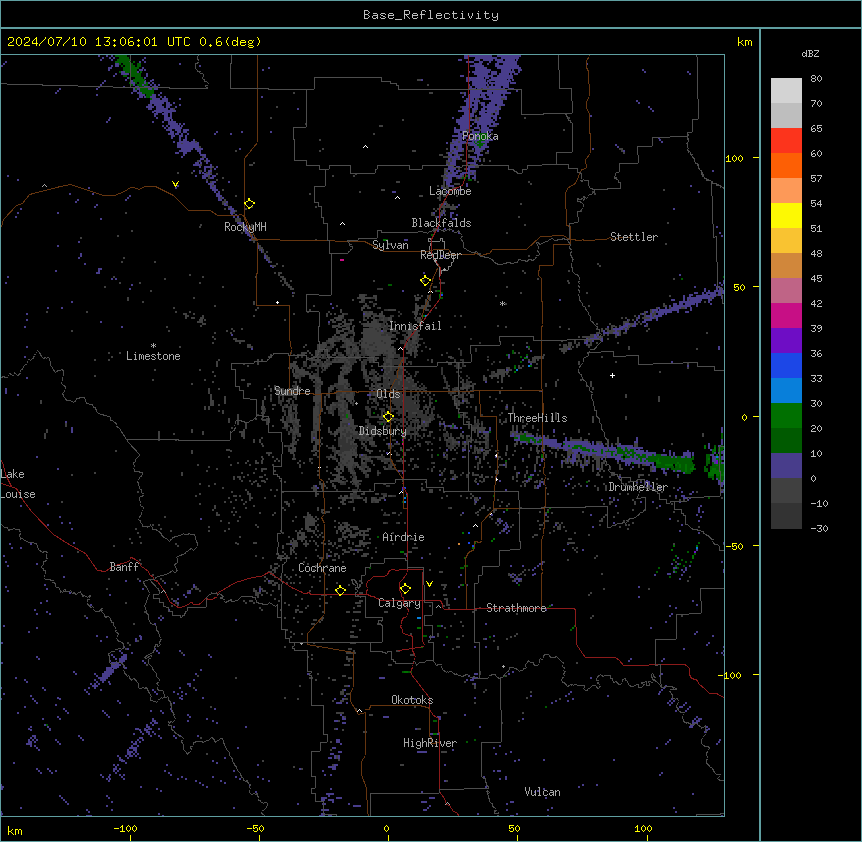The height and width of the screenshot is (842, 862).
Task: Click the Innisfail label
Action: (415, 326)
